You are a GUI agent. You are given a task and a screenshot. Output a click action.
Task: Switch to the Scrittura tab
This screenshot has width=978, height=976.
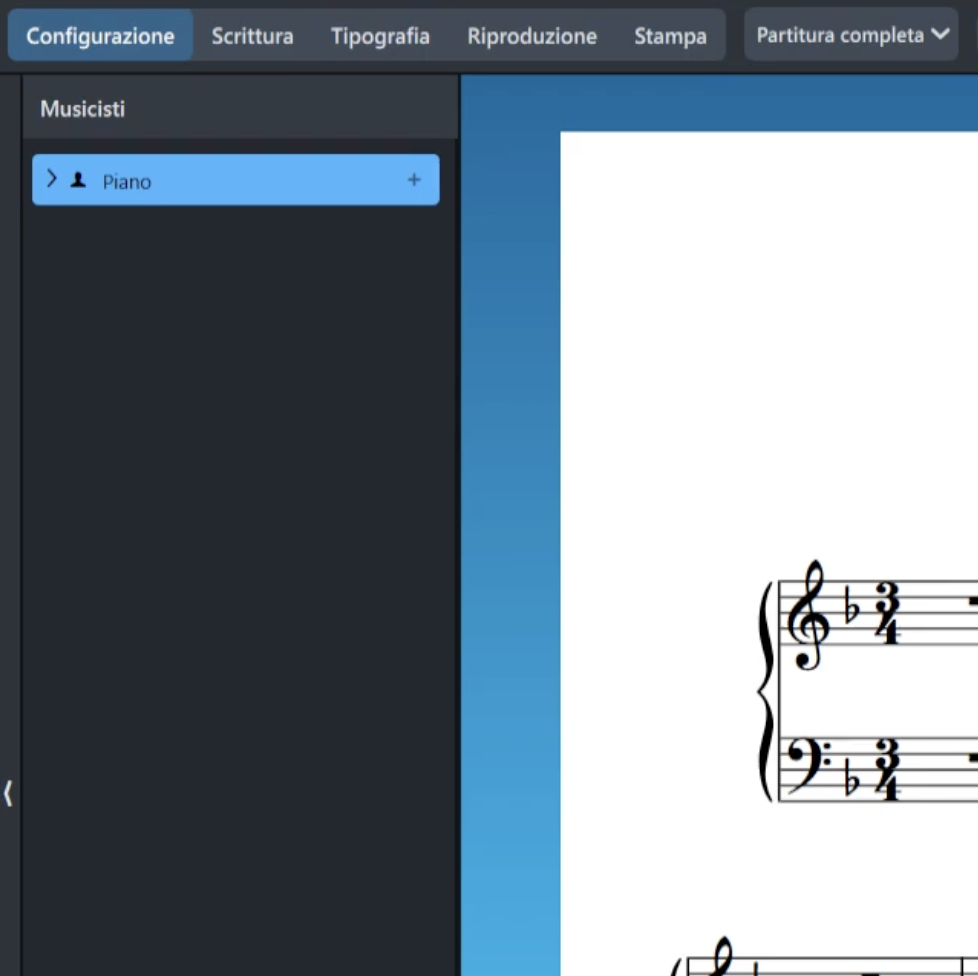pos(252,37)
